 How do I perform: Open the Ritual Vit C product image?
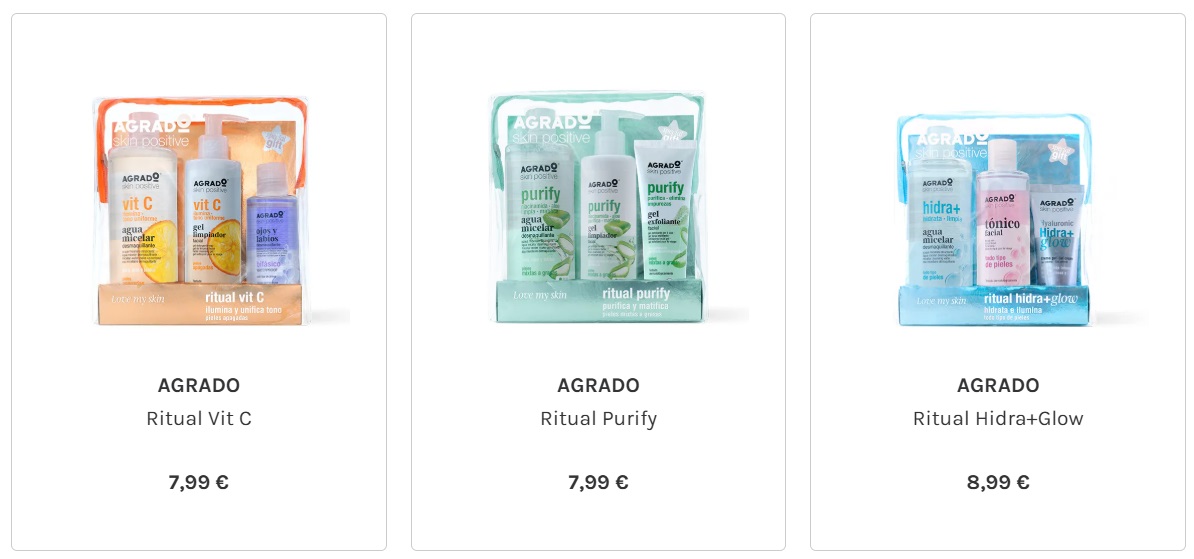coord(199,209)
